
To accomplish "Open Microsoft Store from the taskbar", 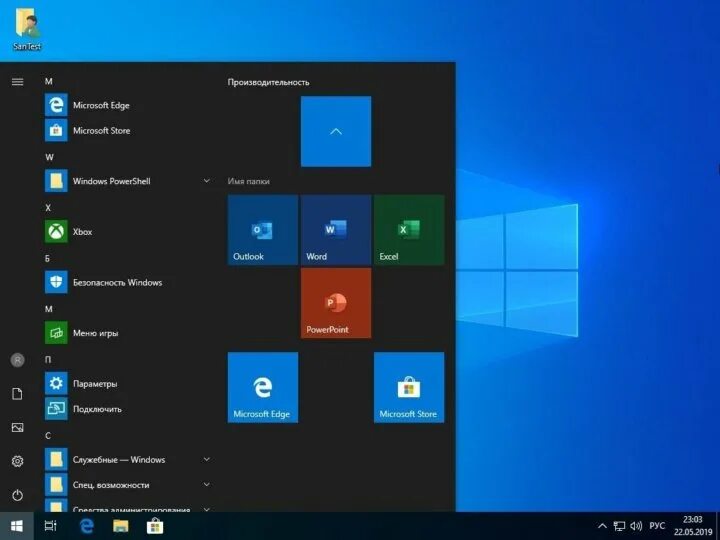I will 155,526.
